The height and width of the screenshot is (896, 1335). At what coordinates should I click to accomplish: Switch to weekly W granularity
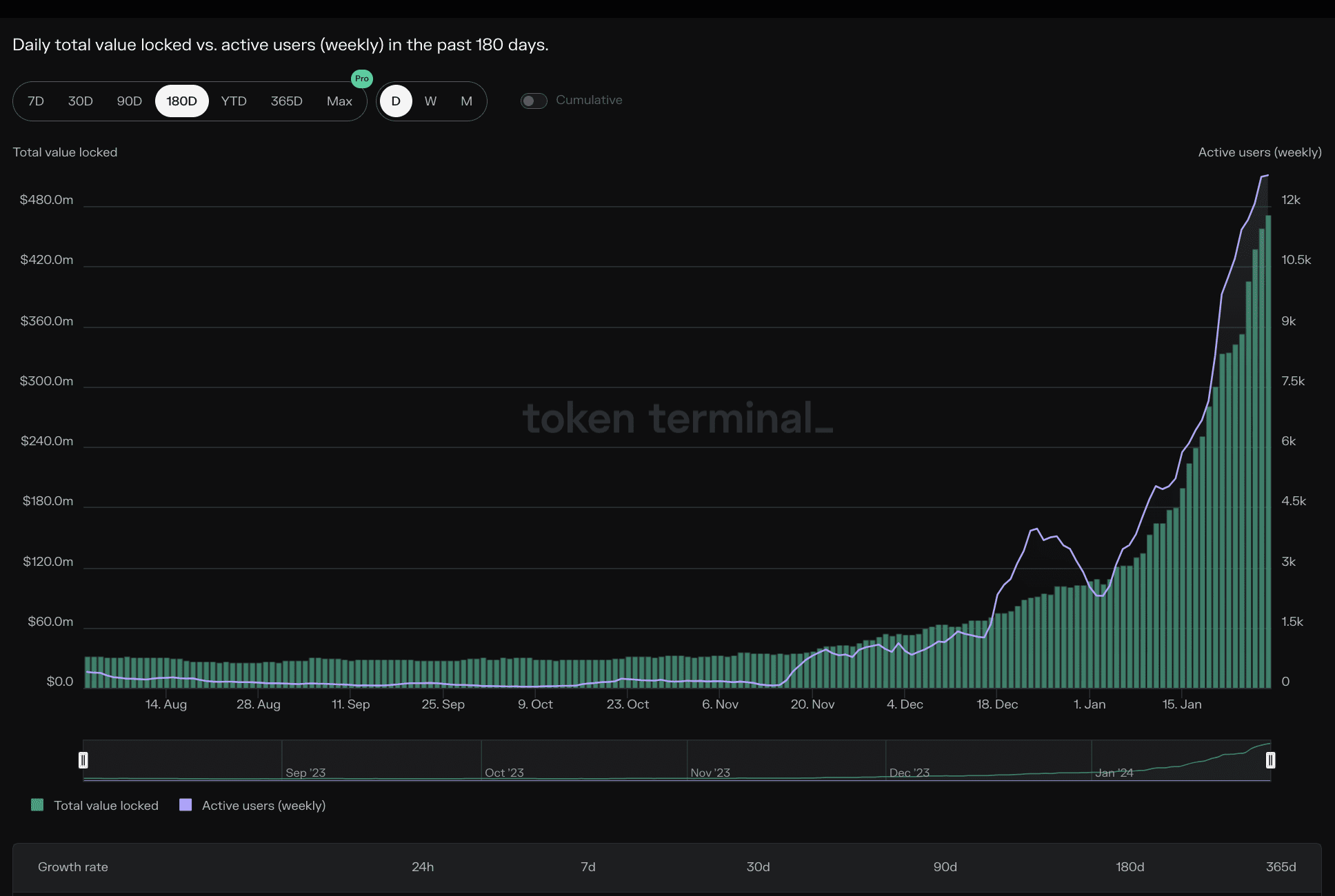point(430,101)
